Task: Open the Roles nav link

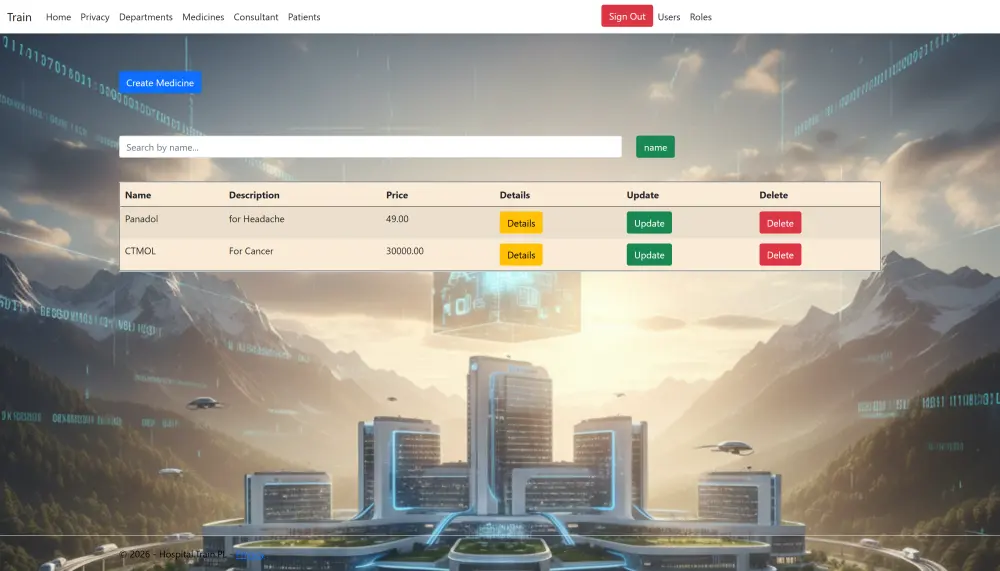Action: [x=701, y=17]
